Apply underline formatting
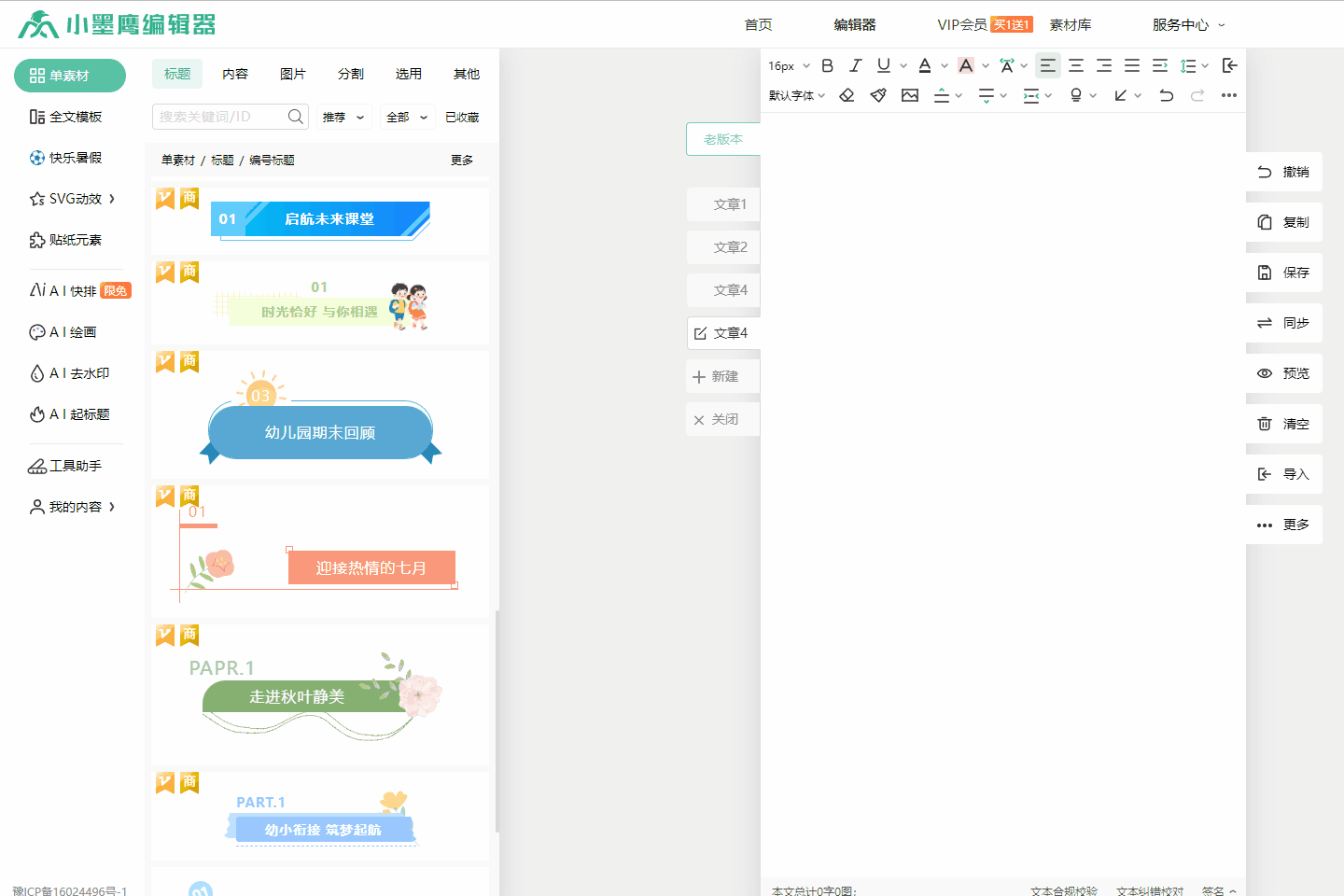 (883, 65)
